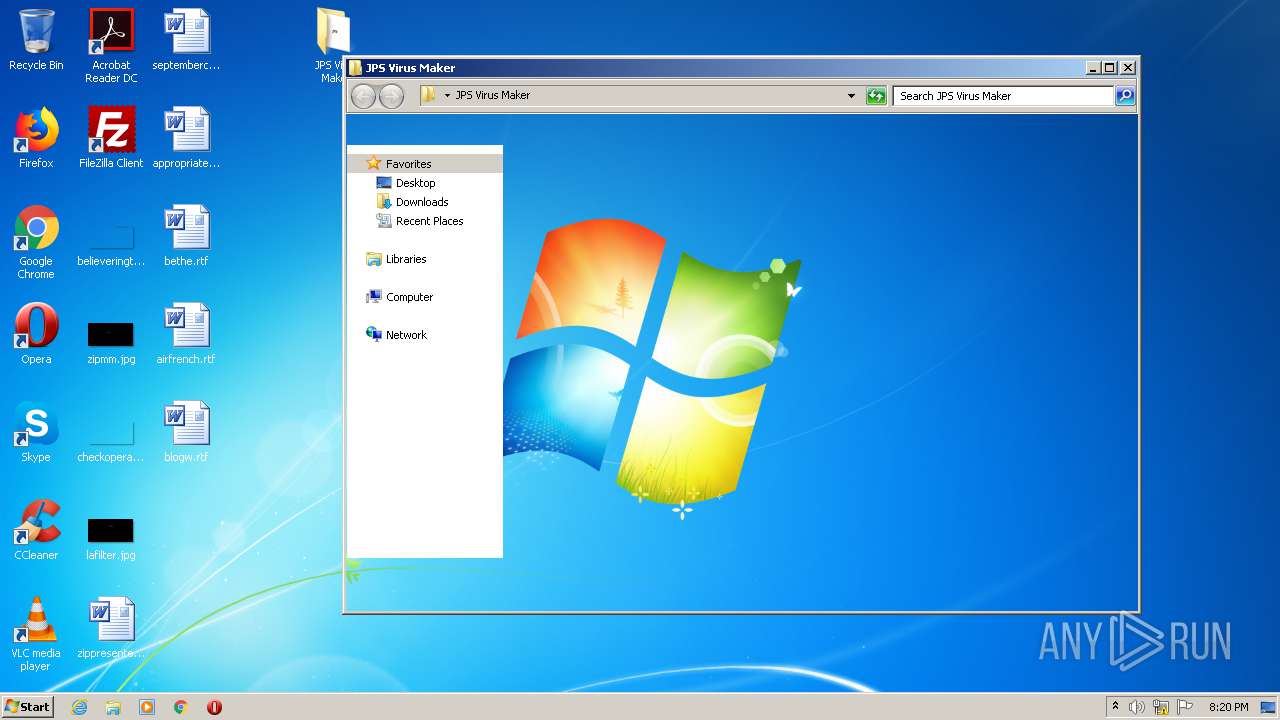Select the believeringt... file on desktop
This screenshot has width=1280, height=720.
point(111,246)
